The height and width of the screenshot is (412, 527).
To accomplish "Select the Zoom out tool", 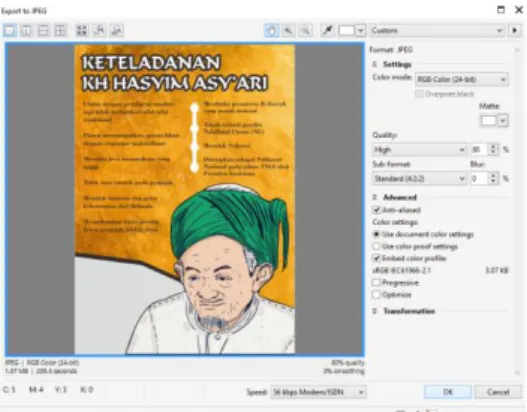I will (x=306, y=31).
